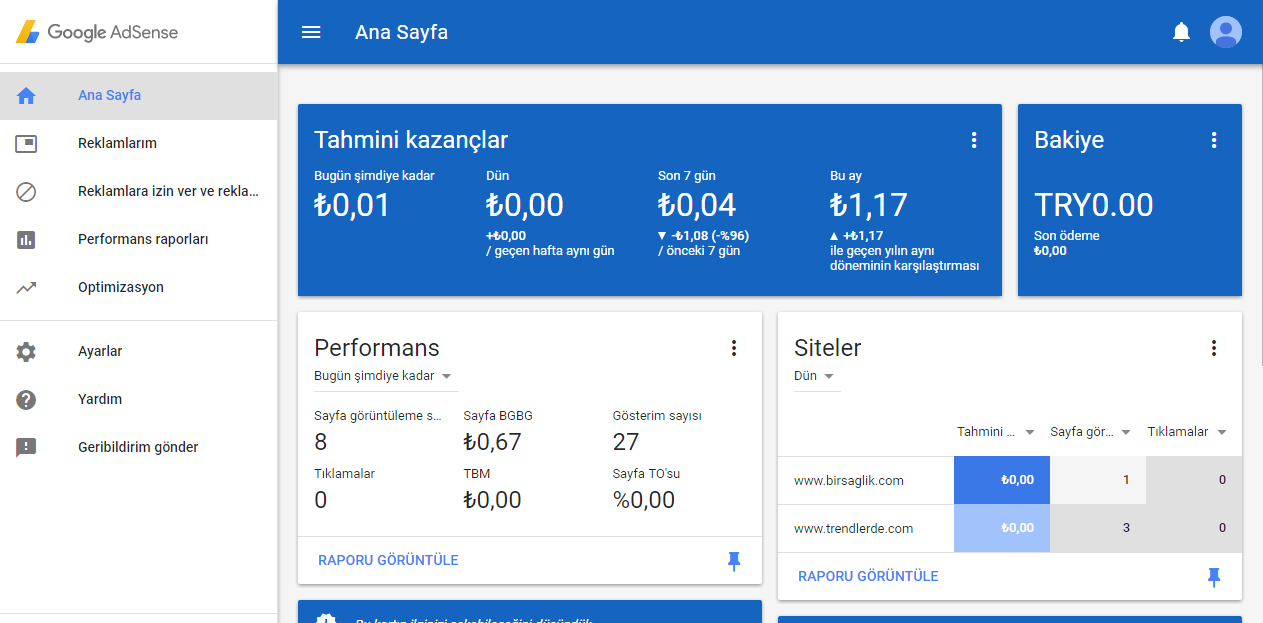This screenshot has width=1263, height=623.
Task: Click the Bu ay ₺1,17 value
Action: (869, 205)
